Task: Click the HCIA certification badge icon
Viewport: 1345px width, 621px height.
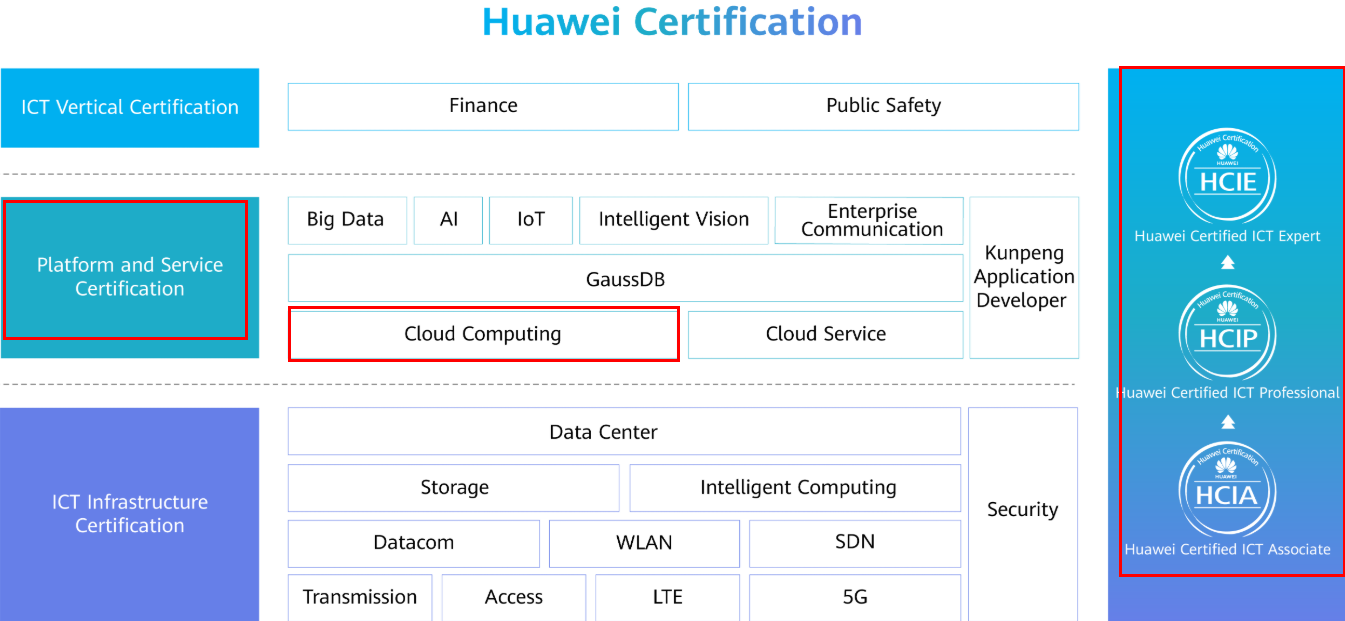Action: click(1227, 489)
